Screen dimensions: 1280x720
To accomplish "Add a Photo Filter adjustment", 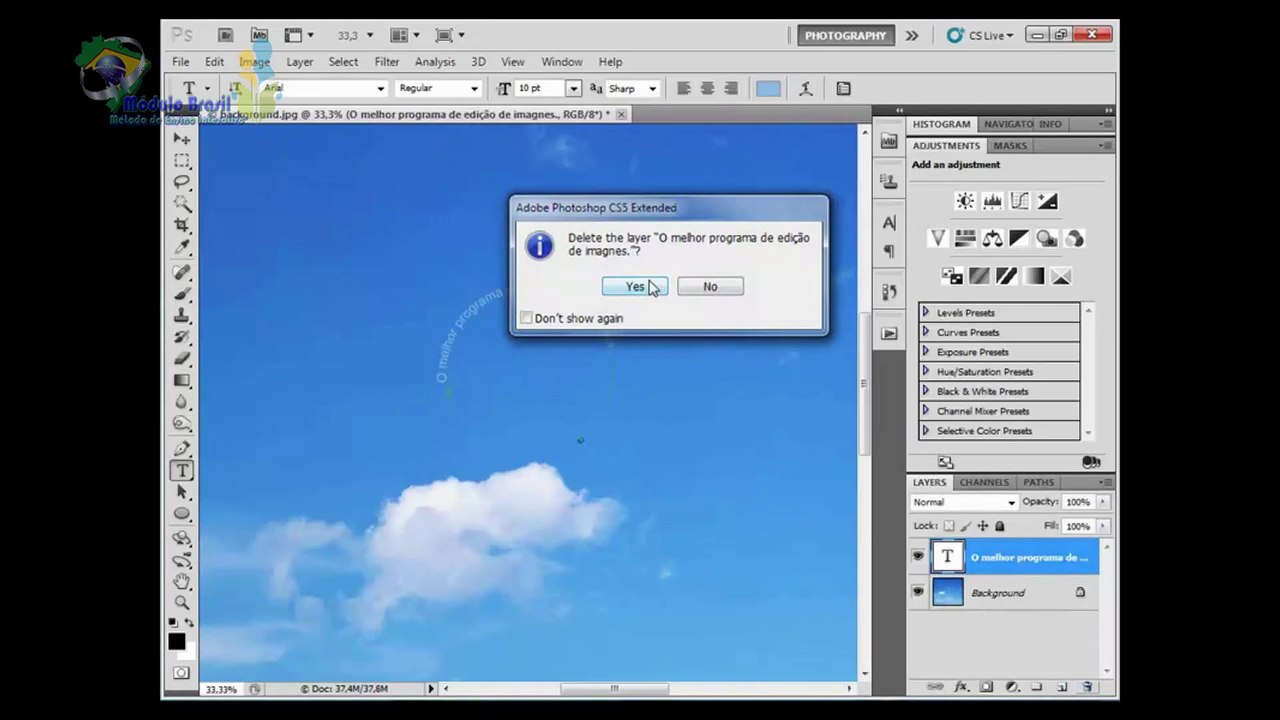I will click(x=1047, y=238).
